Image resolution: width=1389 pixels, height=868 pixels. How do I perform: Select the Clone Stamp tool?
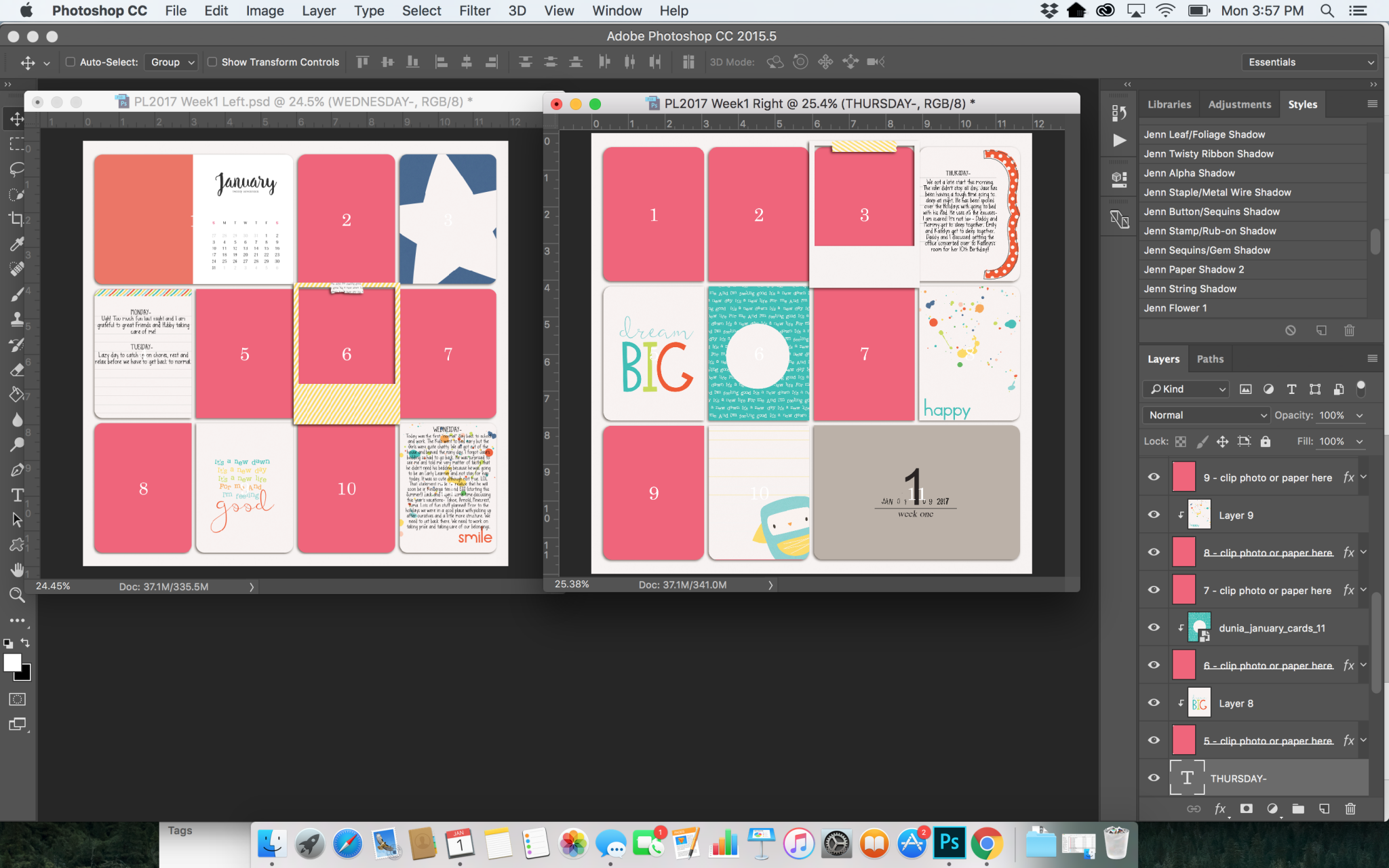pyautogui.click(x=17, y=319)
